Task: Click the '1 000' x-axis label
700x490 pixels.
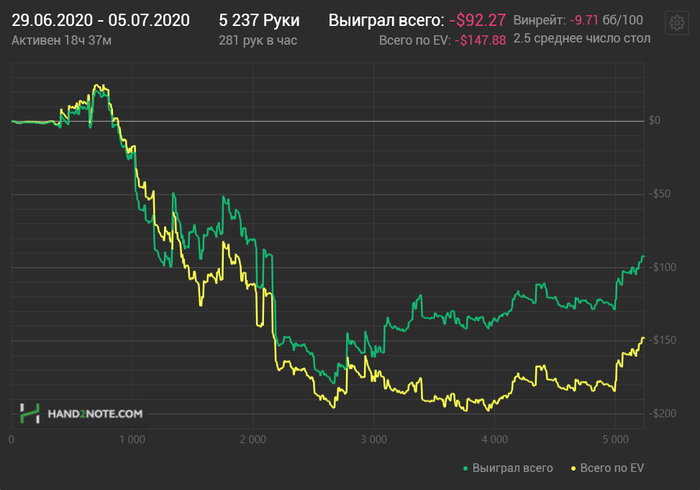Action: coord(132,440)
